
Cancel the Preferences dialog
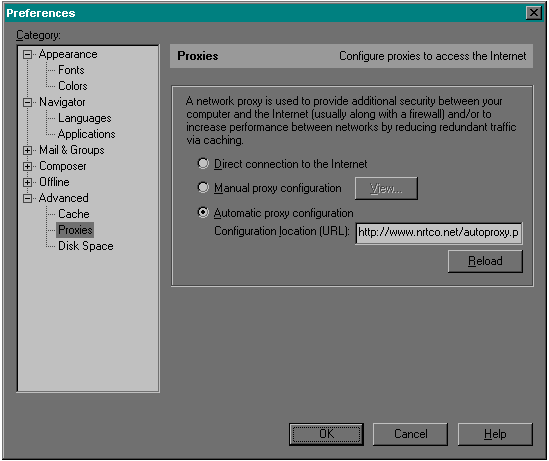coord(410,434)
